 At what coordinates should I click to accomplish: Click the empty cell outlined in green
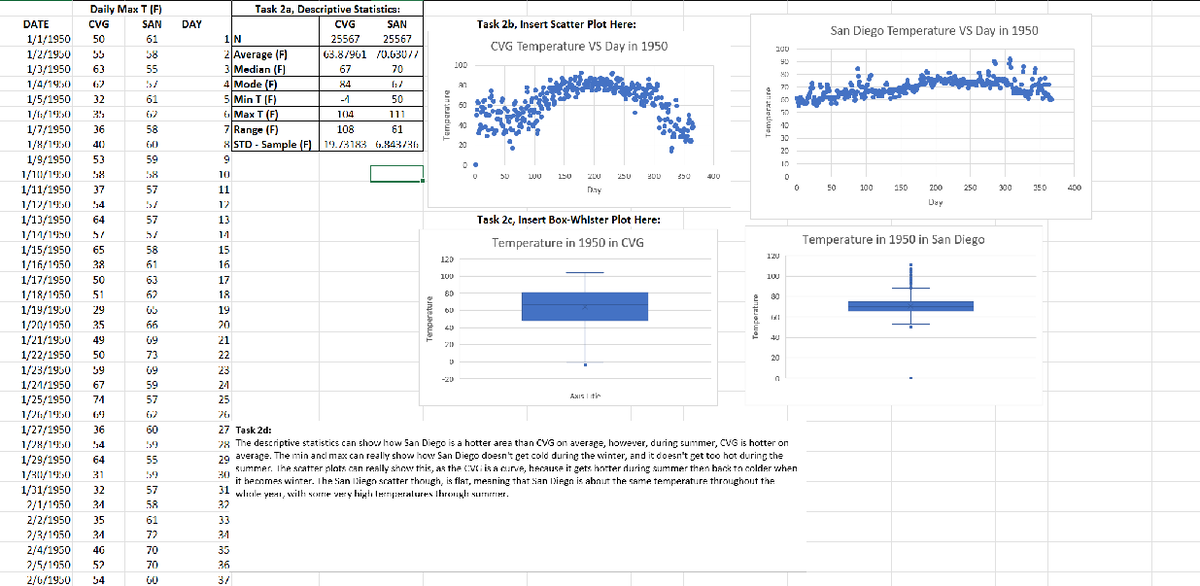click(x=398, y=174)
